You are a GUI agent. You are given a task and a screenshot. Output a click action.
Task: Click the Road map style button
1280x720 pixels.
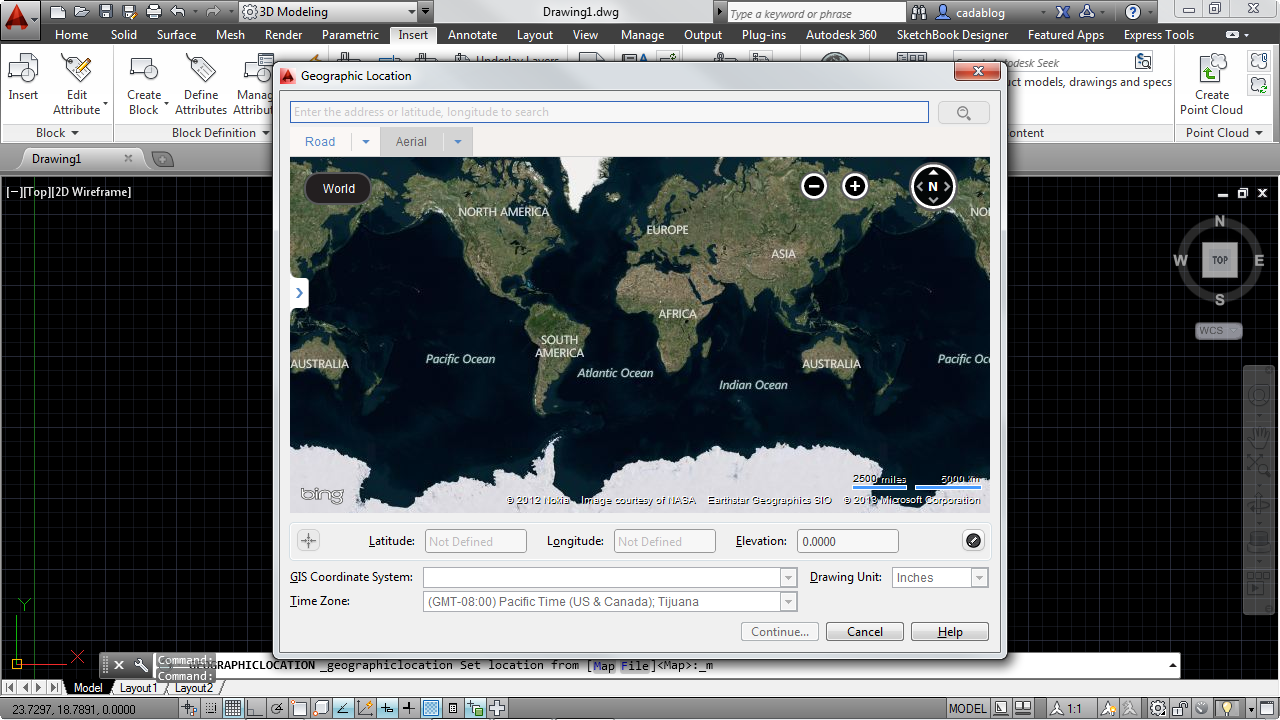[320, 142]
